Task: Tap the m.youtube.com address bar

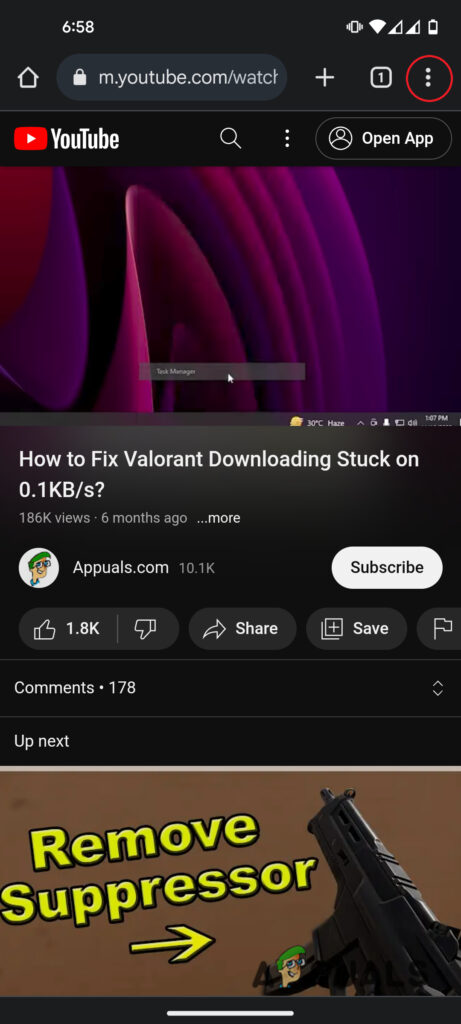Action: [x=172, y=78]
